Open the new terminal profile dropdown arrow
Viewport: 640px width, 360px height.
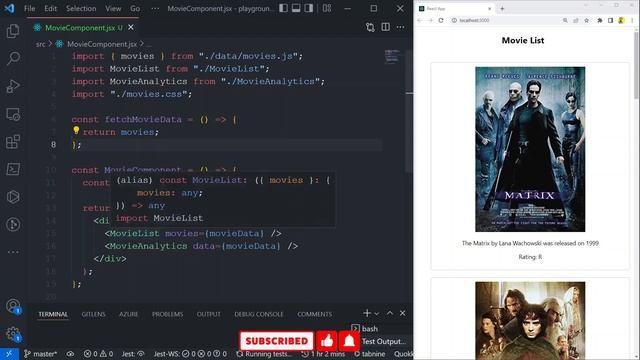[377, 313]
